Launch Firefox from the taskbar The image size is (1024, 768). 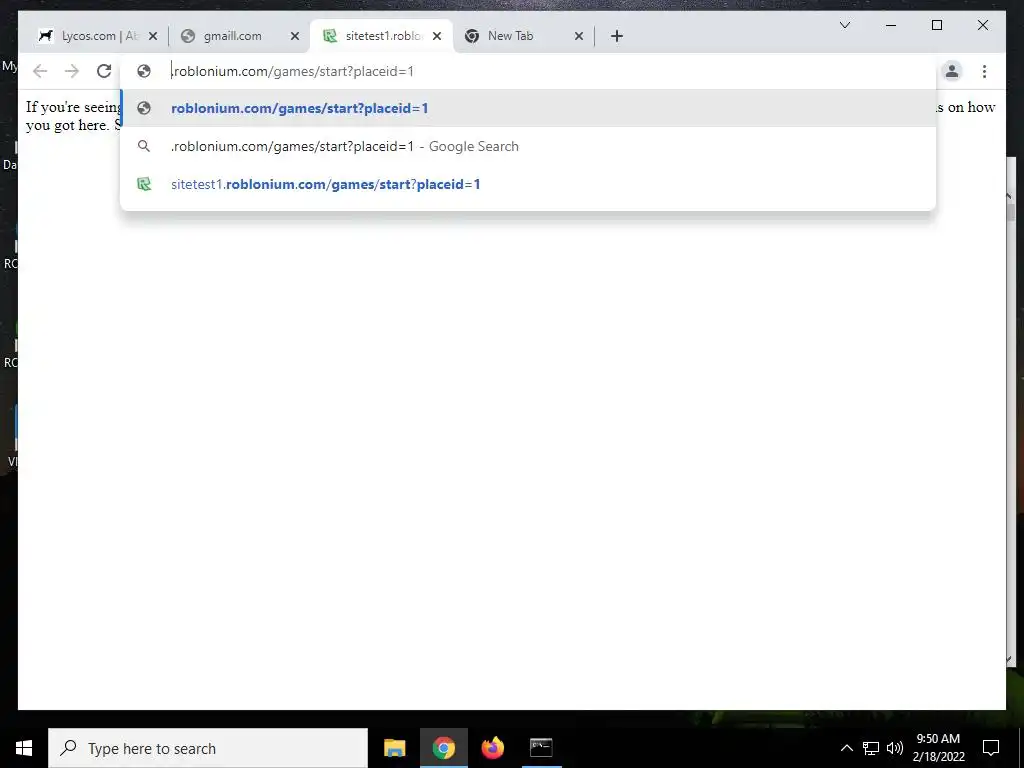point(492,748)
